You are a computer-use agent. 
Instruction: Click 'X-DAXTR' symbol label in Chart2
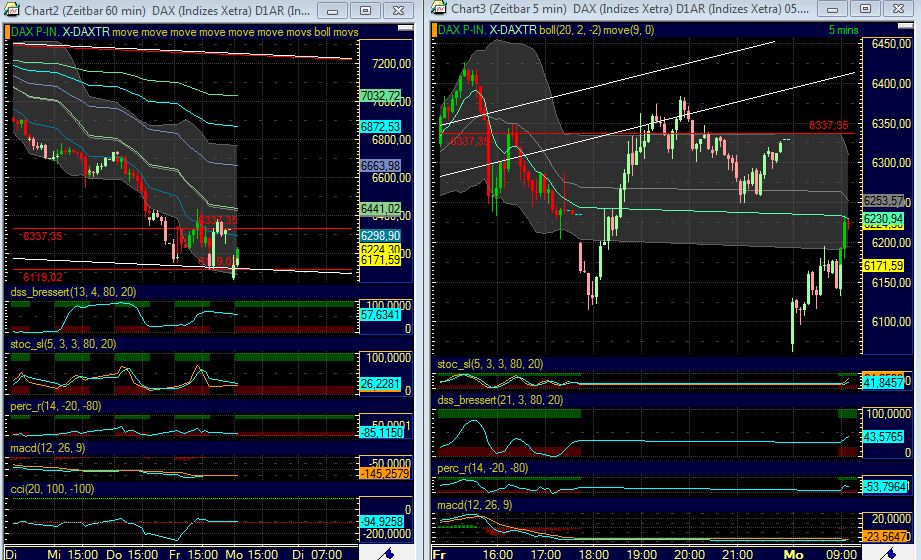[86, 32]
